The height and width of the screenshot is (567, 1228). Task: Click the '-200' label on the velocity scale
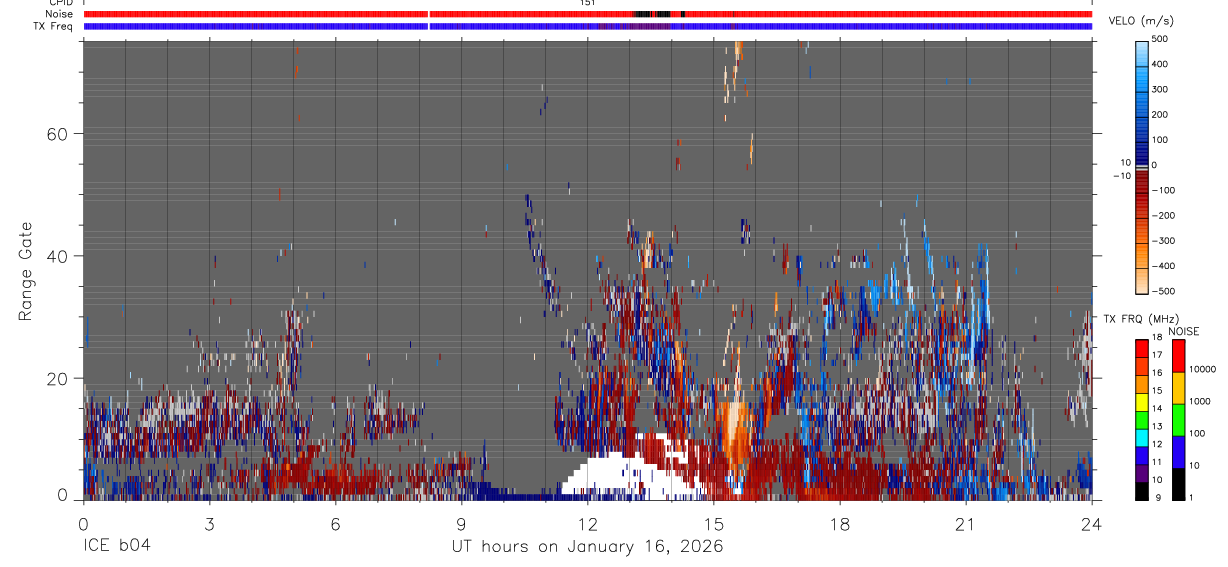tap(1162, 215)
